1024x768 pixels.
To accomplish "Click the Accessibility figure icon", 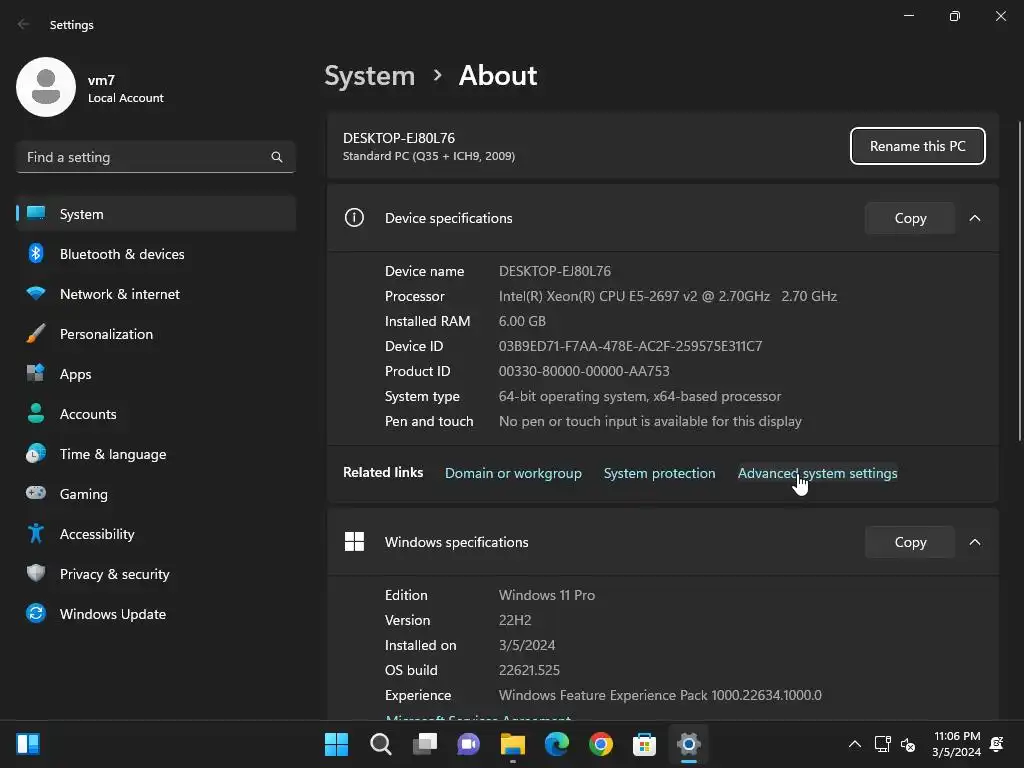I will click(36, 534).
